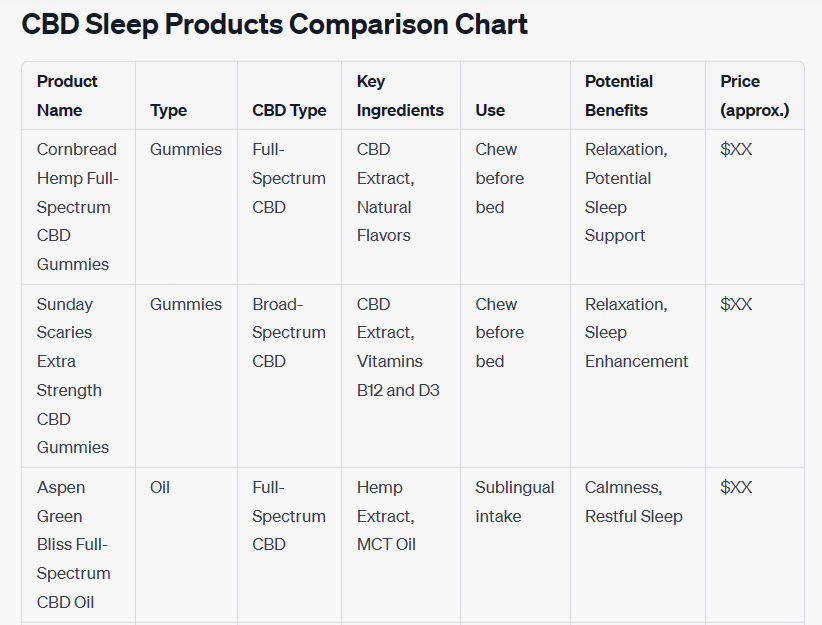Screen dimensions: 822x625
Task: Click Aspen Green Bliss Full-Spectrum CBD Oil cell
Action: coord(73,544)
